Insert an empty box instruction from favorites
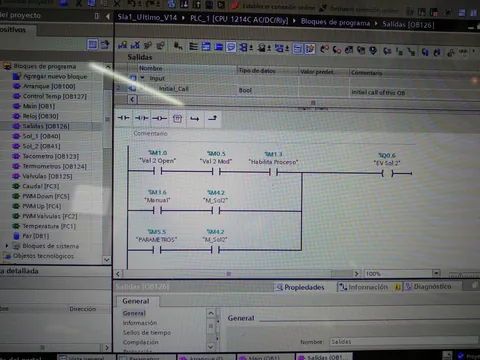The image size is (480, 360). 177,118
